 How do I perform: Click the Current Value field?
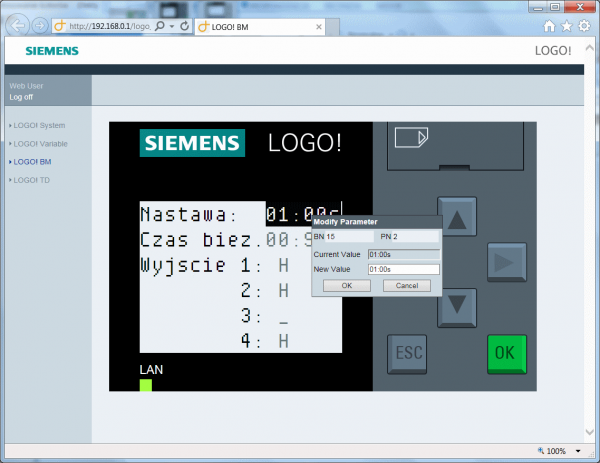coord(404,254)
